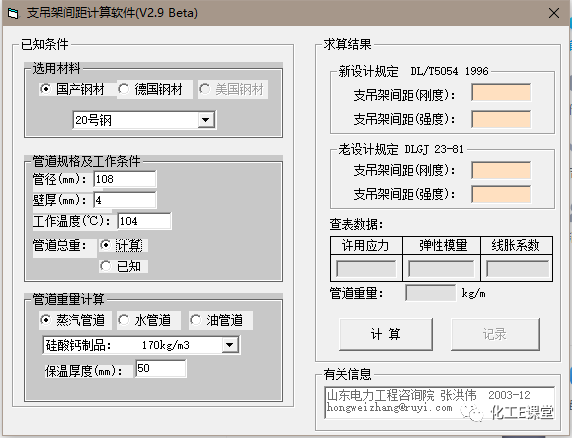Click the 线胀系数 value box
The width and height of the screenshot is (572, 438).
[517, 269]
